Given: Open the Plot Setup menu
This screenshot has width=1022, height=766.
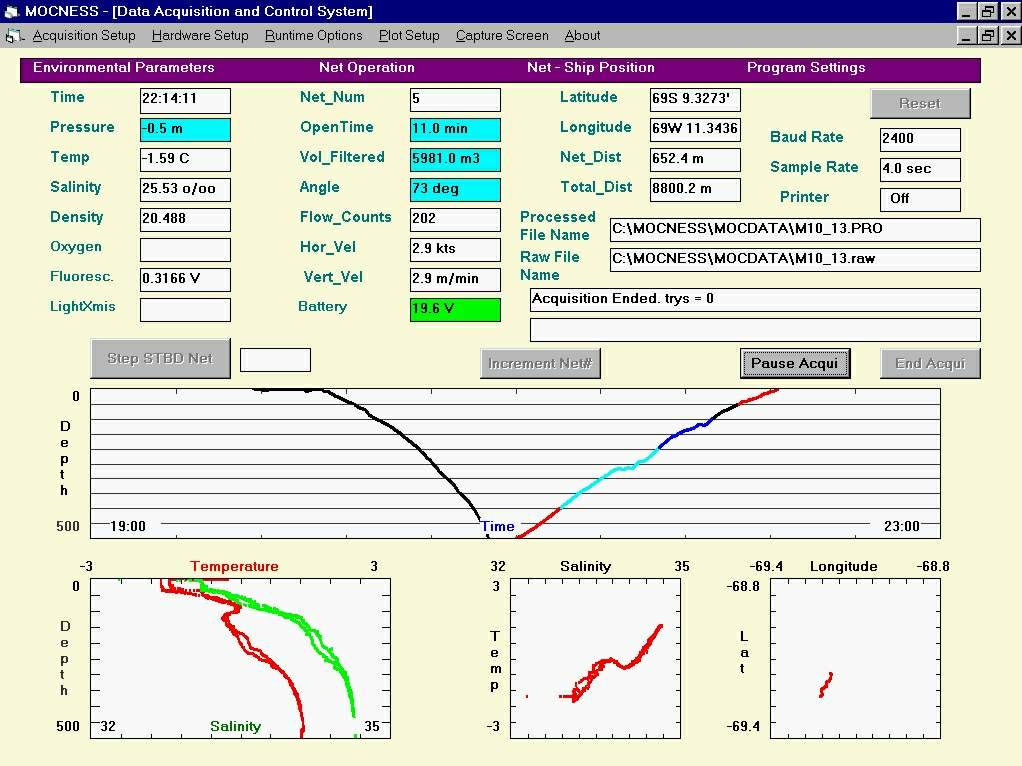Looking at the screenshot, I should pyautogui.click(x=409, y=36).
